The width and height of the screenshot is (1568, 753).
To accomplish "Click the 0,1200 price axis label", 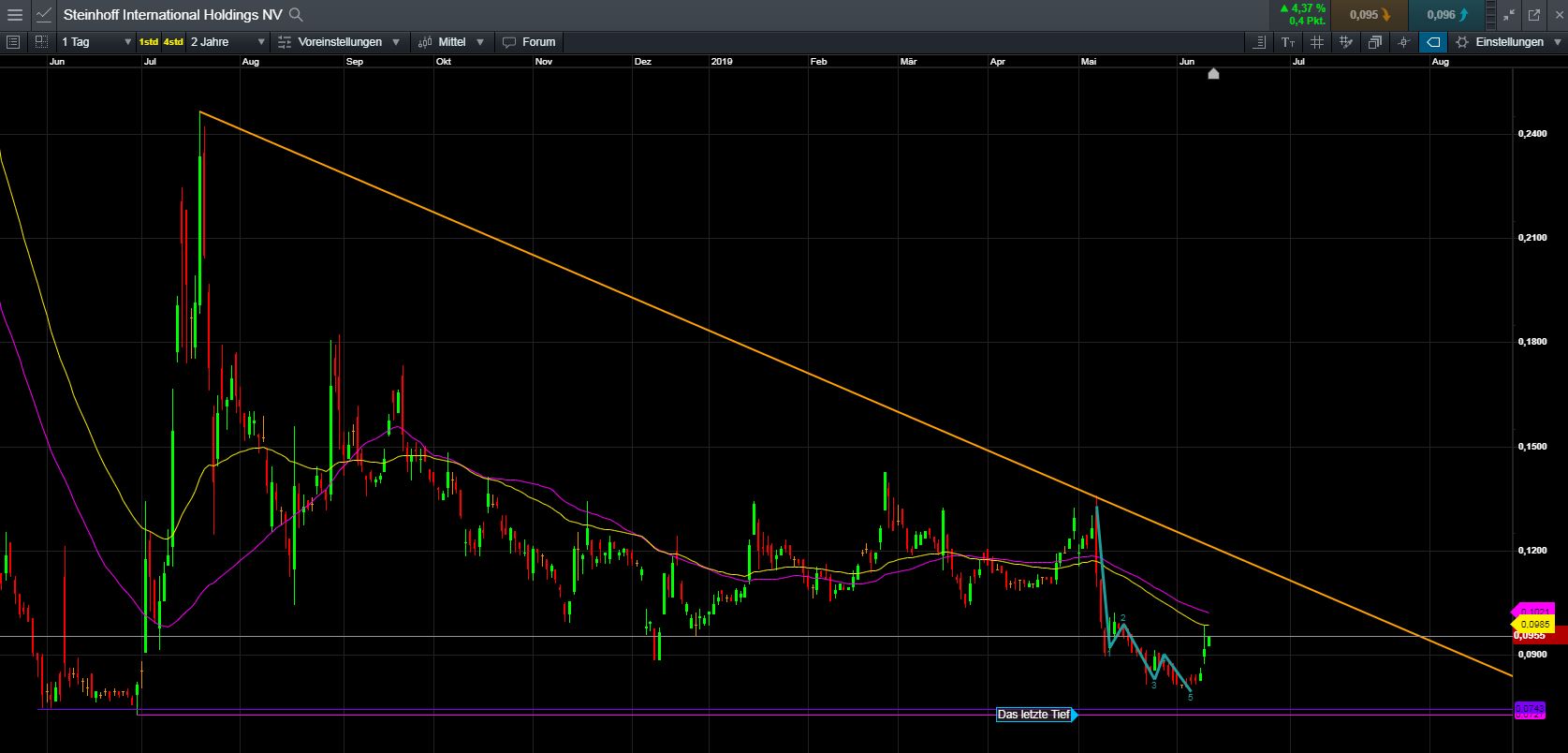I will [1531, 551].
